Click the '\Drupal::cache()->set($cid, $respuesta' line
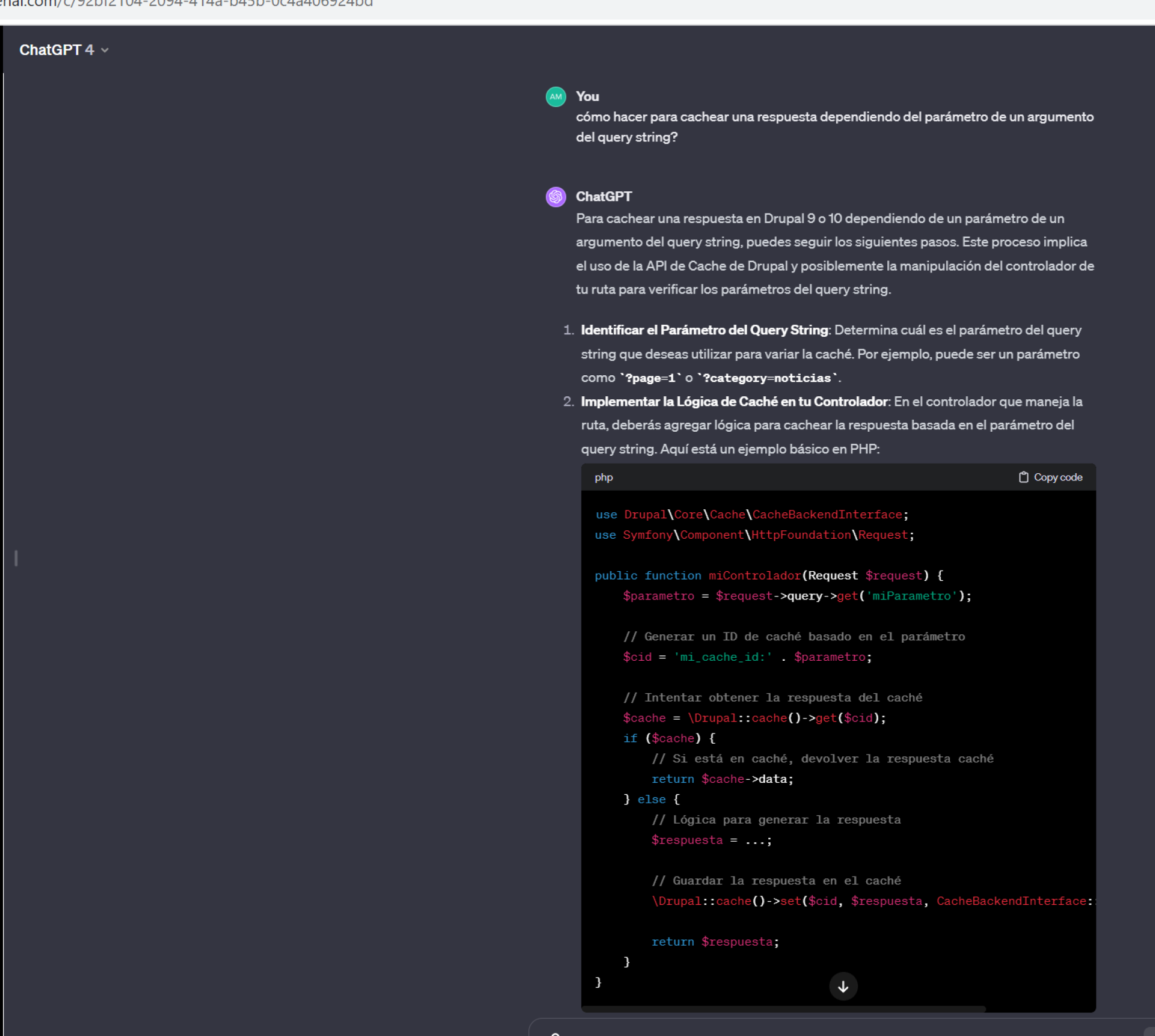Viewport: 1155px width, 1036px height. 873,901
